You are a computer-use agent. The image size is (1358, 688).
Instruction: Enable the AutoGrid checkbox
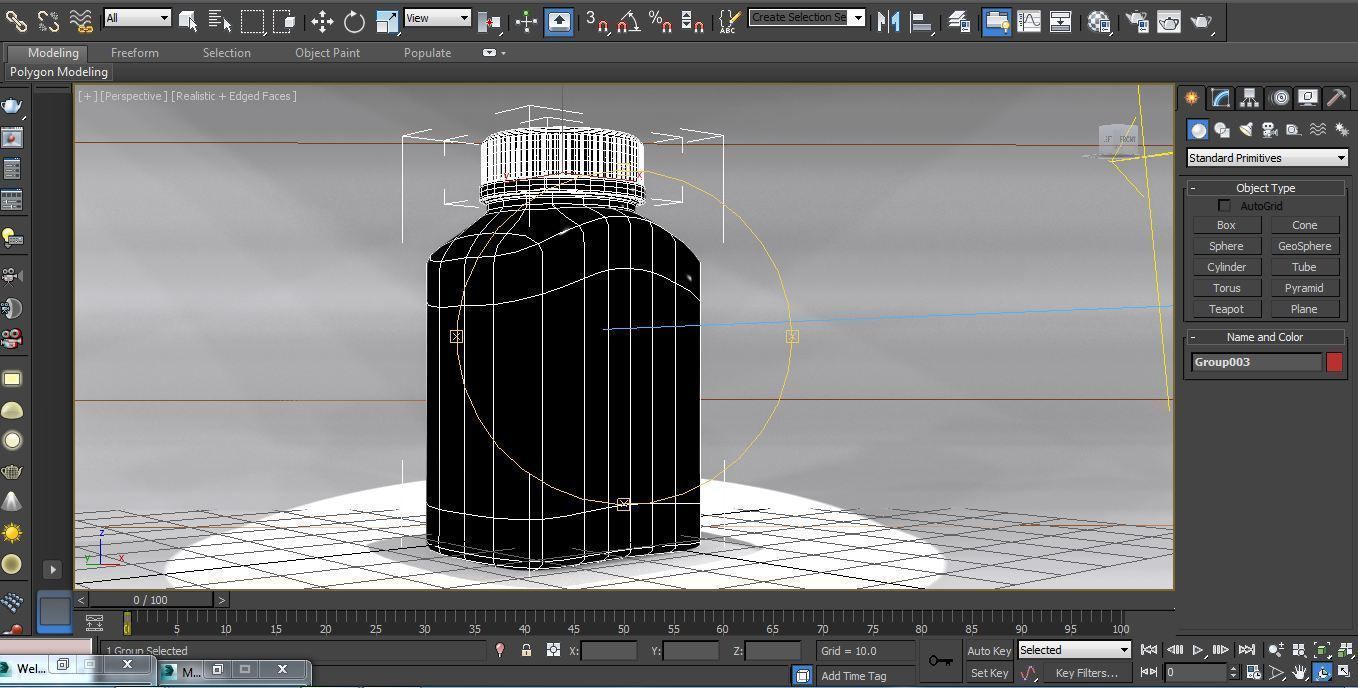pos(1225,206)
